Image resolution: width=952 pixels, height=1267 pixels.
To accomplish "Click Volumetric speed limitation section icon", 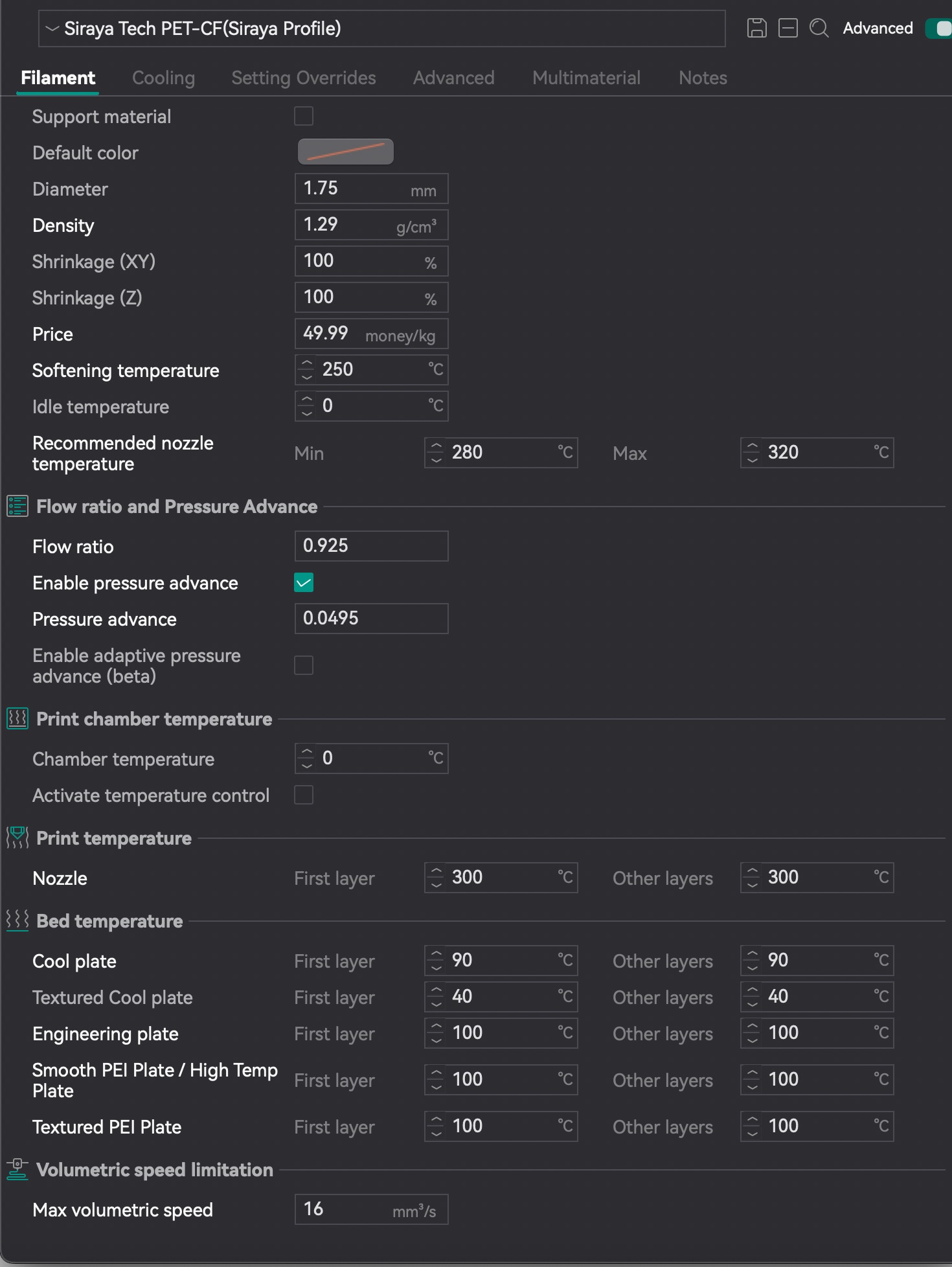I will (17, 1169).
